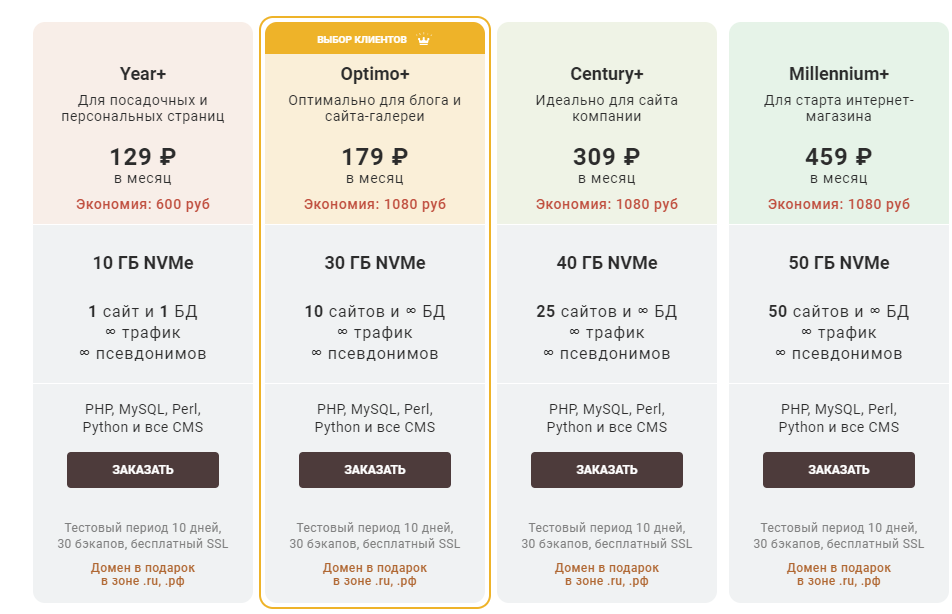This screenshot has height=614, width=952.
Task: Click '50 ГБ NVMe' storage on Millennium+
Action: (x=839, y=263)
